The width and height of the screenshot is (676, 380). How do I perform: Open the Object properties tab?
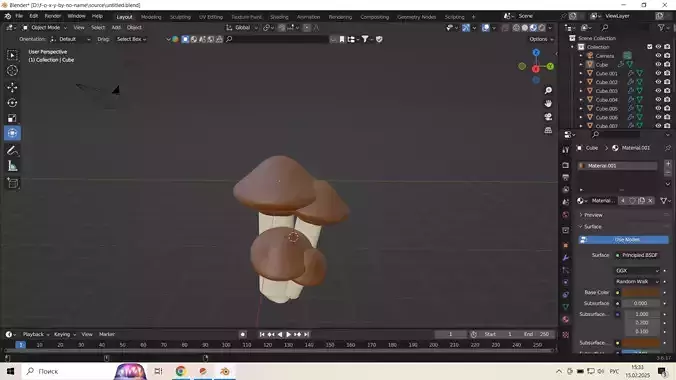tap(566, 245)
